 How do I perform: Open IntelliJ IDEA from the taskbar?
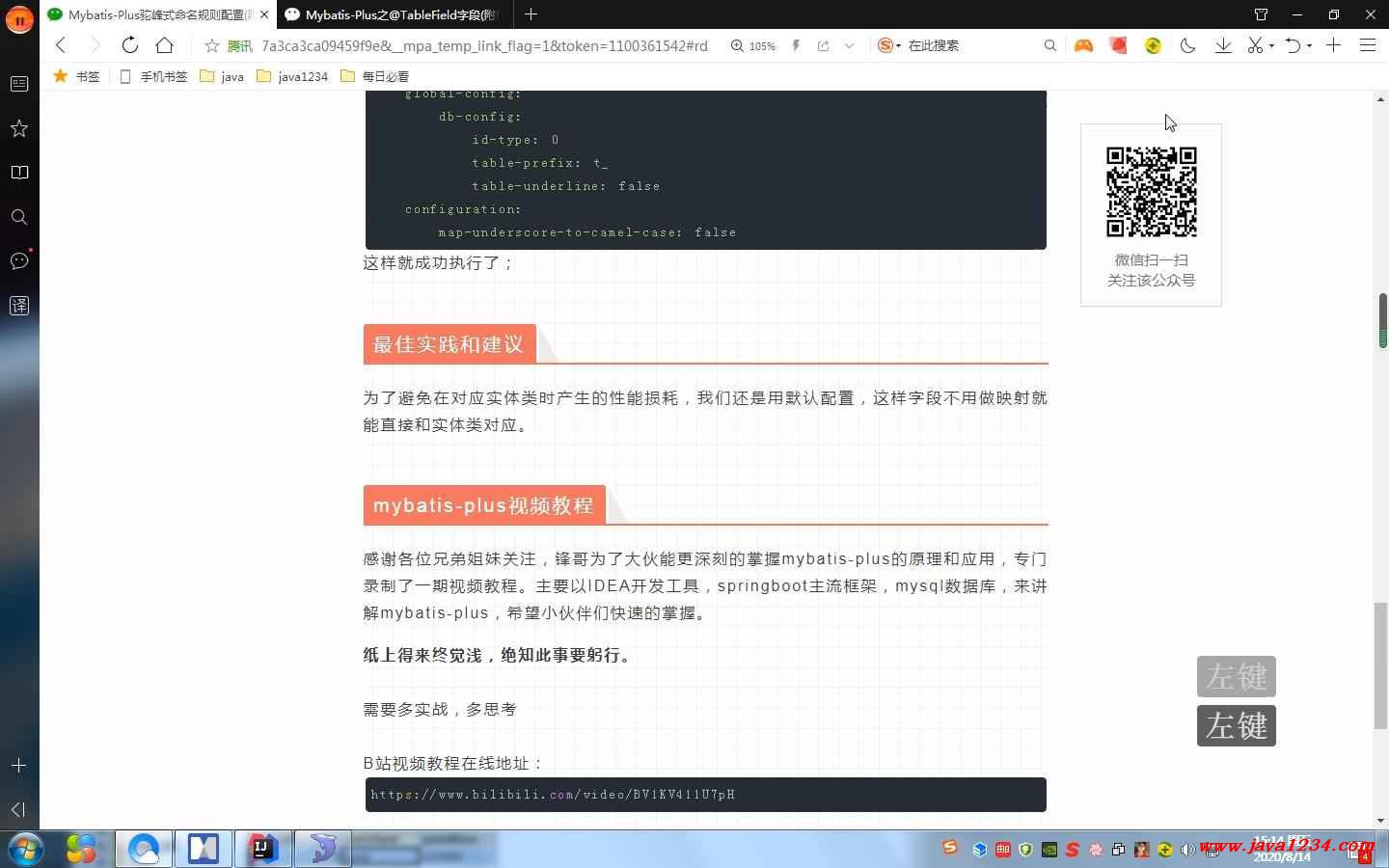(262, 849)
